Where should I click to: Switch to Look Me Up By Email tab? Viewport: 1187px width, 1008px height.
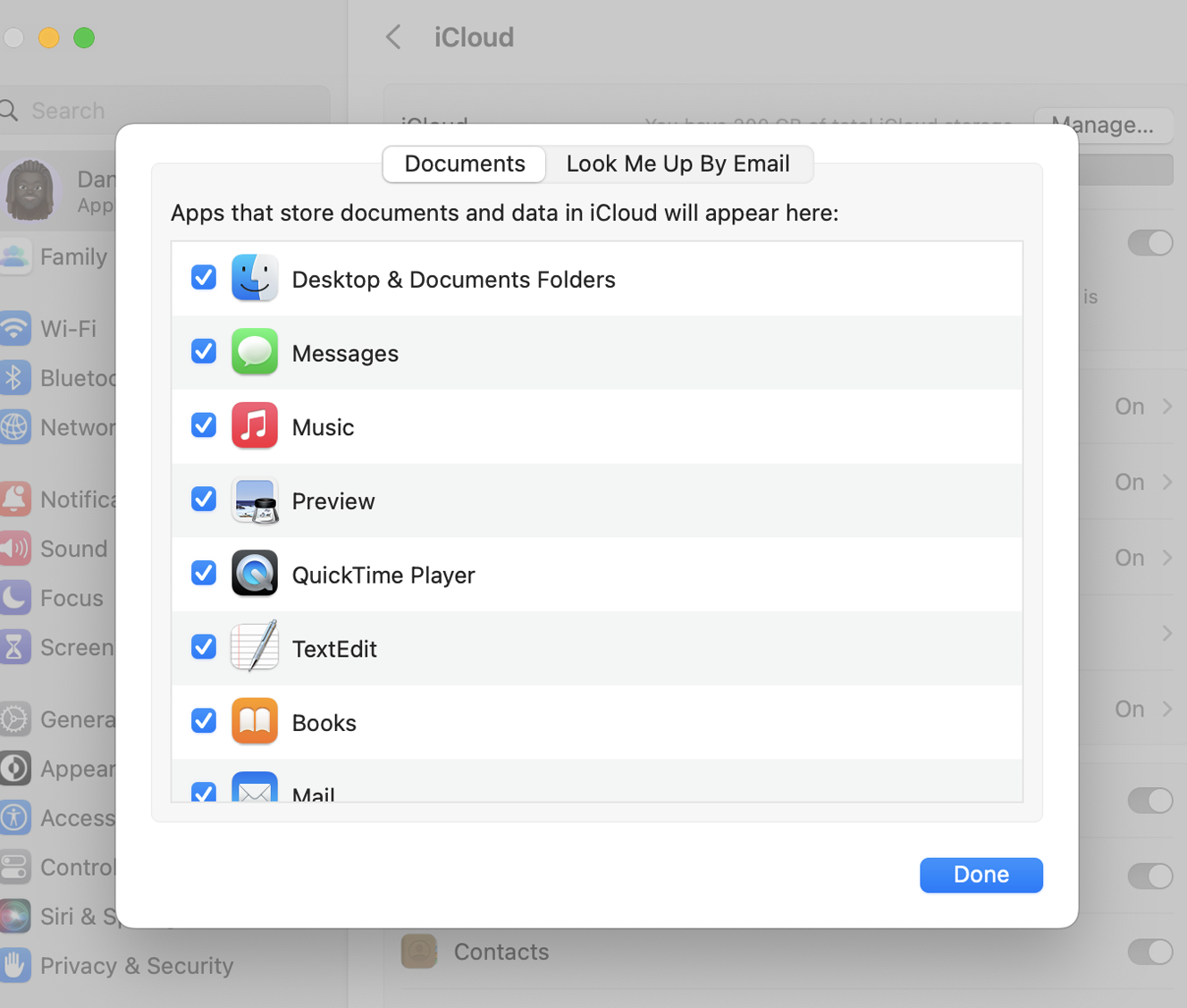678,164
